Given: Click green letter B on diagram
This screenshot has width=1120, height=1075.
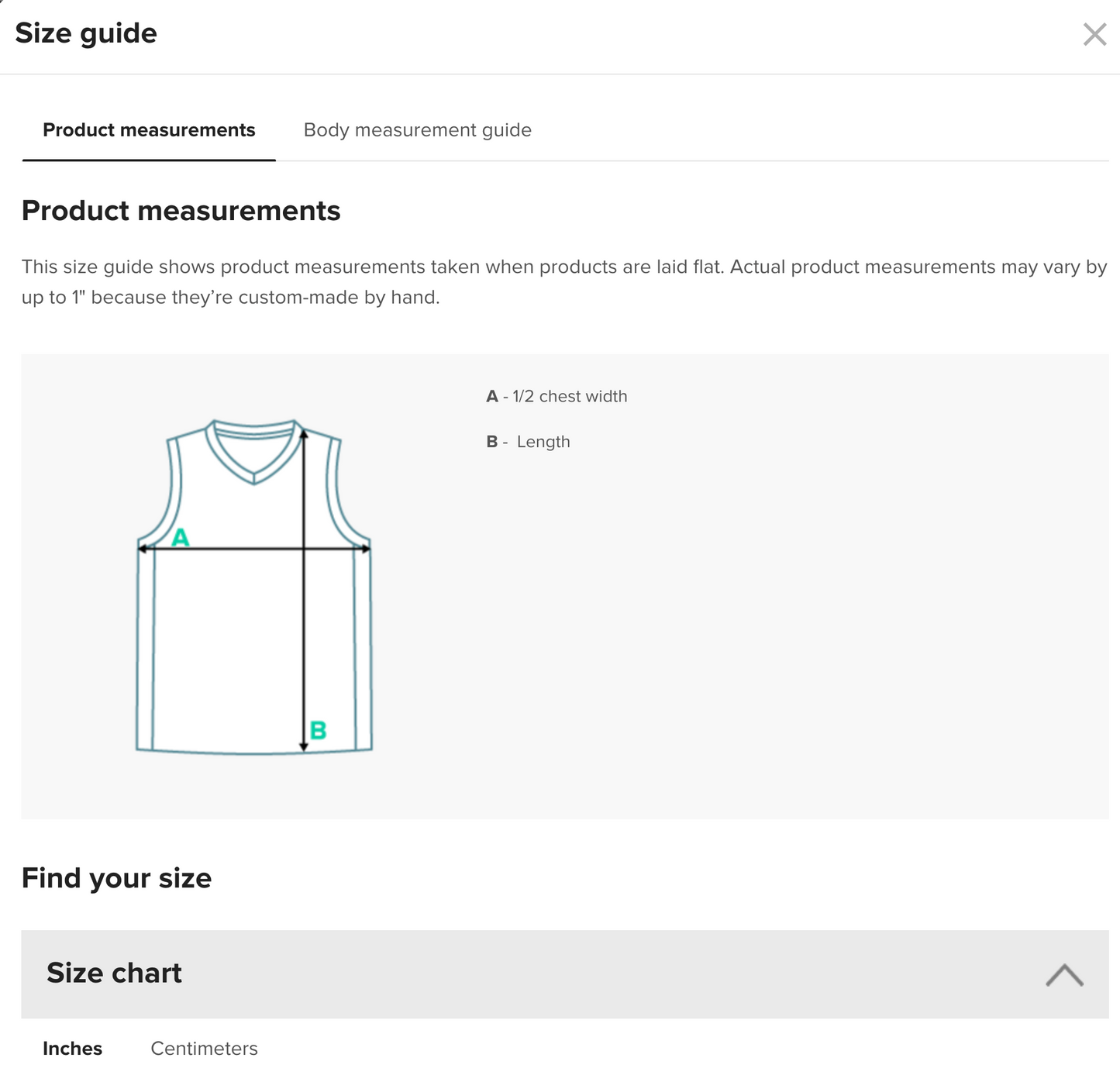Looking at the screenshot, I should (318, 730).
